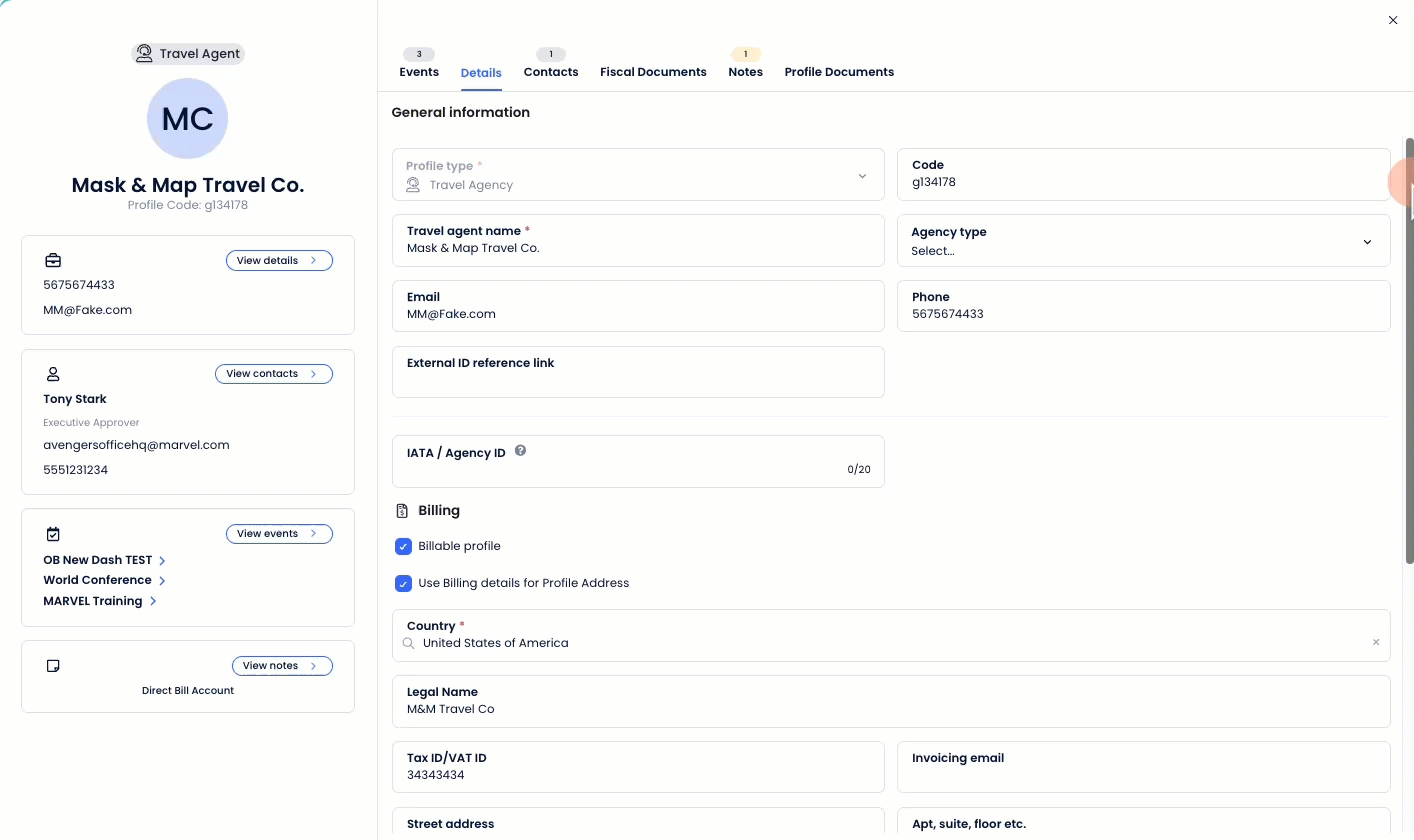
Task: Clear the Country field with the X icon
Action: [x=1375, y=642]
